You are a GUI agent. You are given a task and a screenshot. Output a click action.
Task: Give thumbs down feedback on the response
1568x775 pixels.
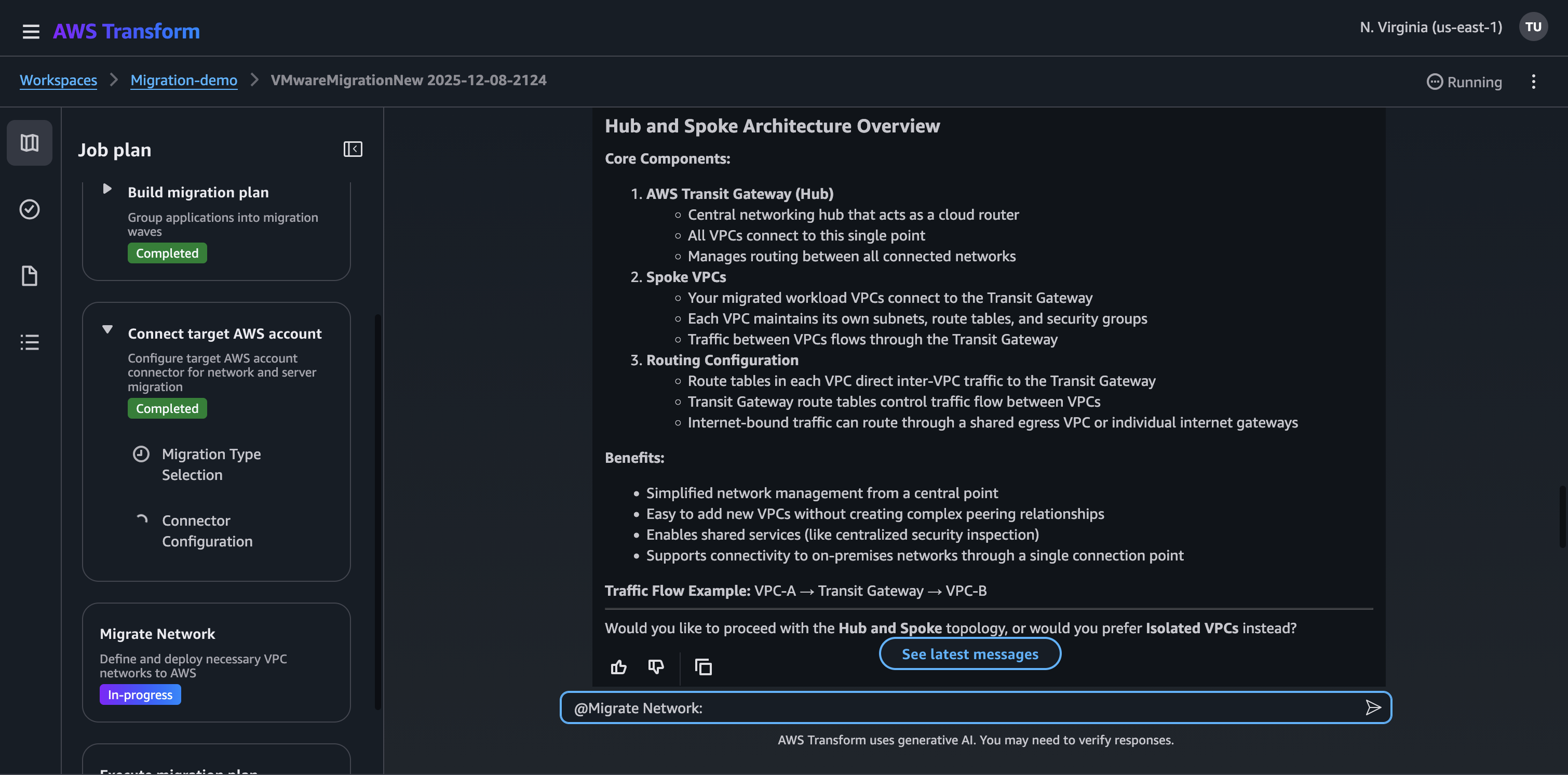tap(656, 666)
